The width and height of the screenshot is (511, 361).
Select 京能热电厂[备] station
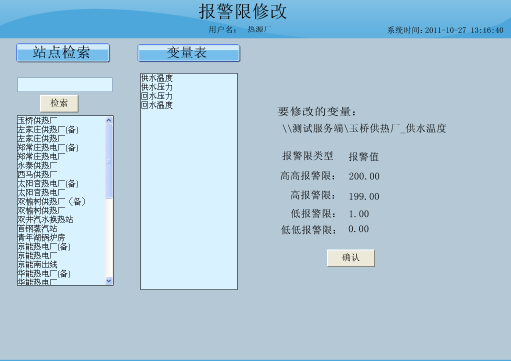tap(44, 246)
